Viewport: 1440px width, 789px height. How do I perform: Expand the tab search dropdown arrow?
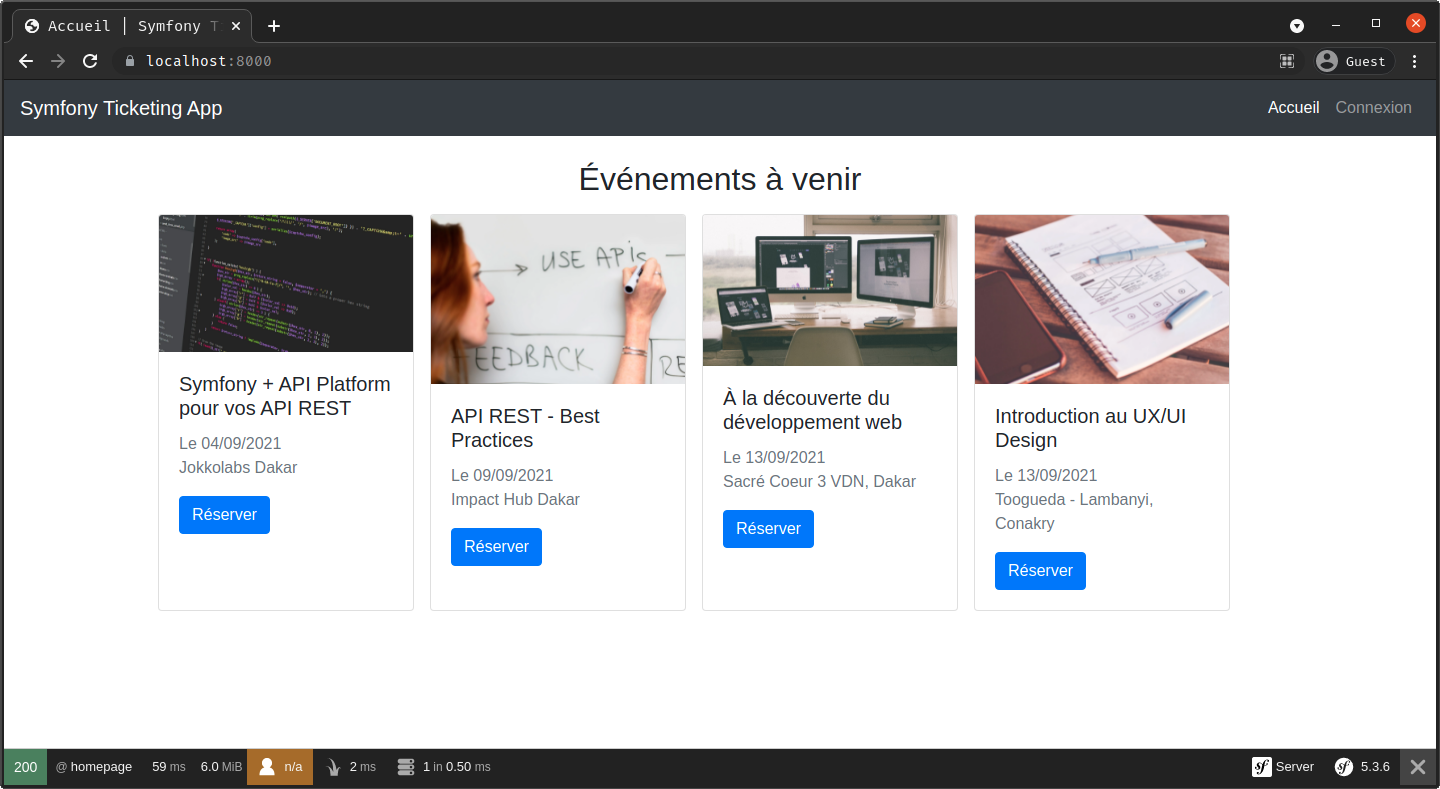[1297, 26]
